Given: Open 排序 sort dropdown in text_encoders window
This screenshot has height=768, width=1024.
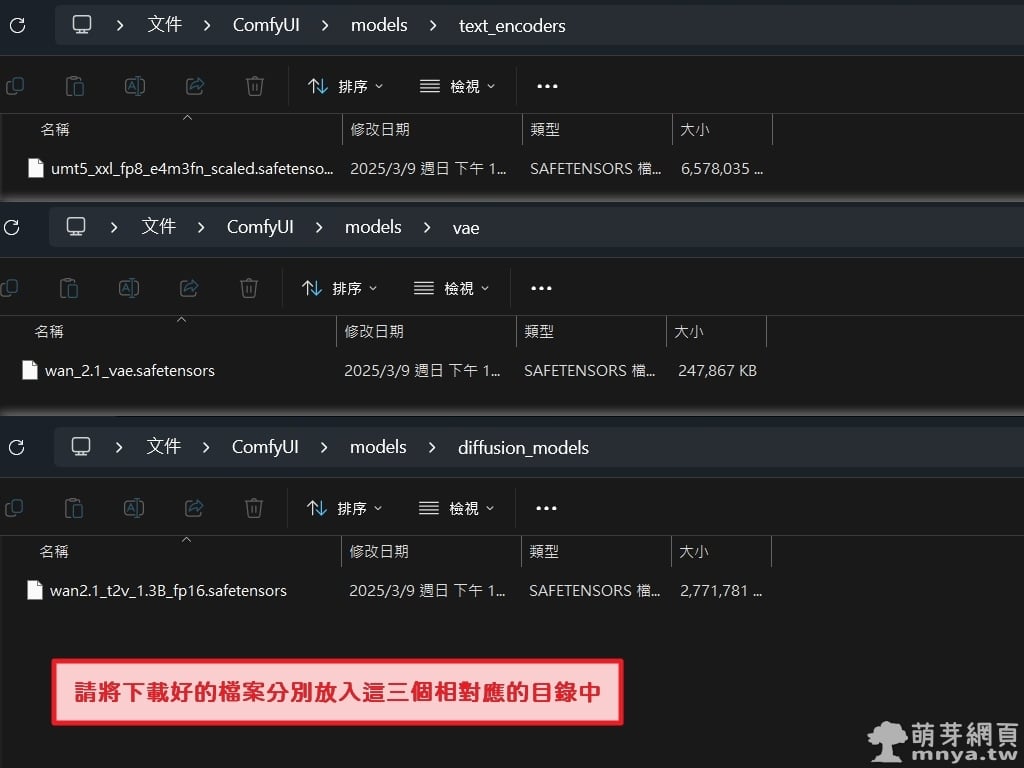Looking at the screenshot, I should [346, 87].
